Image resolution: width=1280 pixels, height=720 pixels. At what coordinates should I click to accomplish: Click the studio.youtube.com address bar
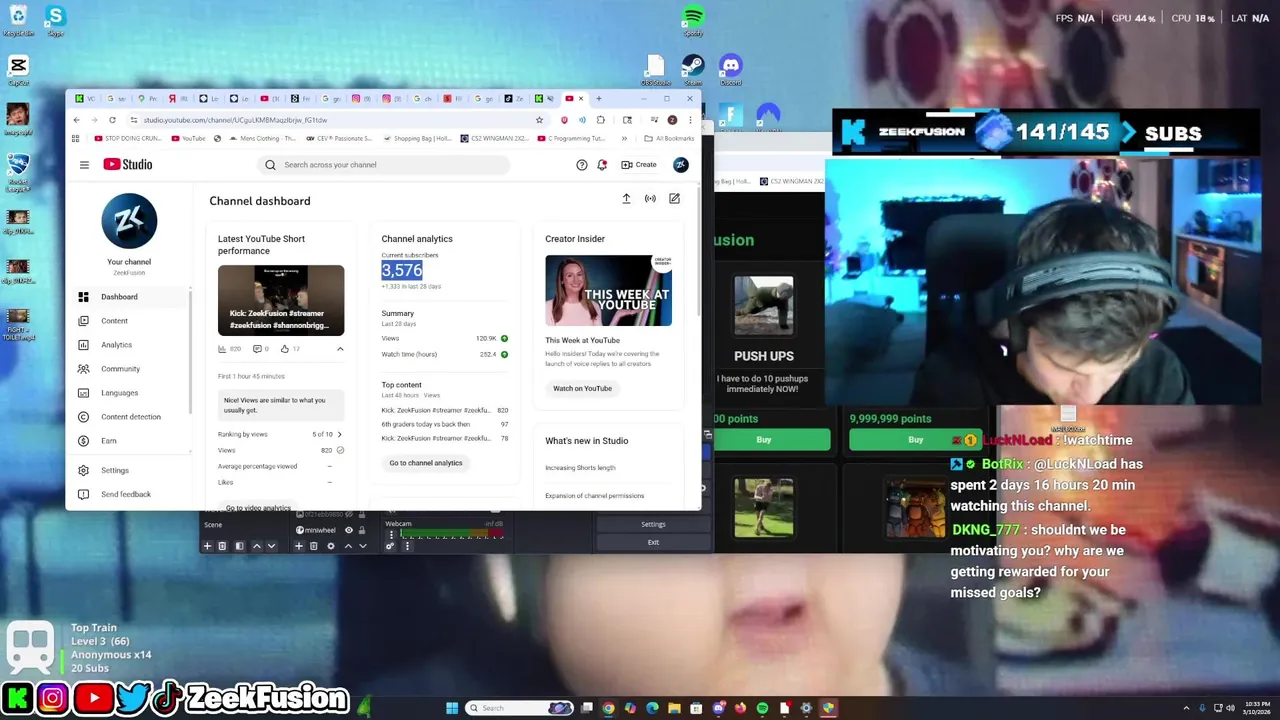tap(340, 120)
